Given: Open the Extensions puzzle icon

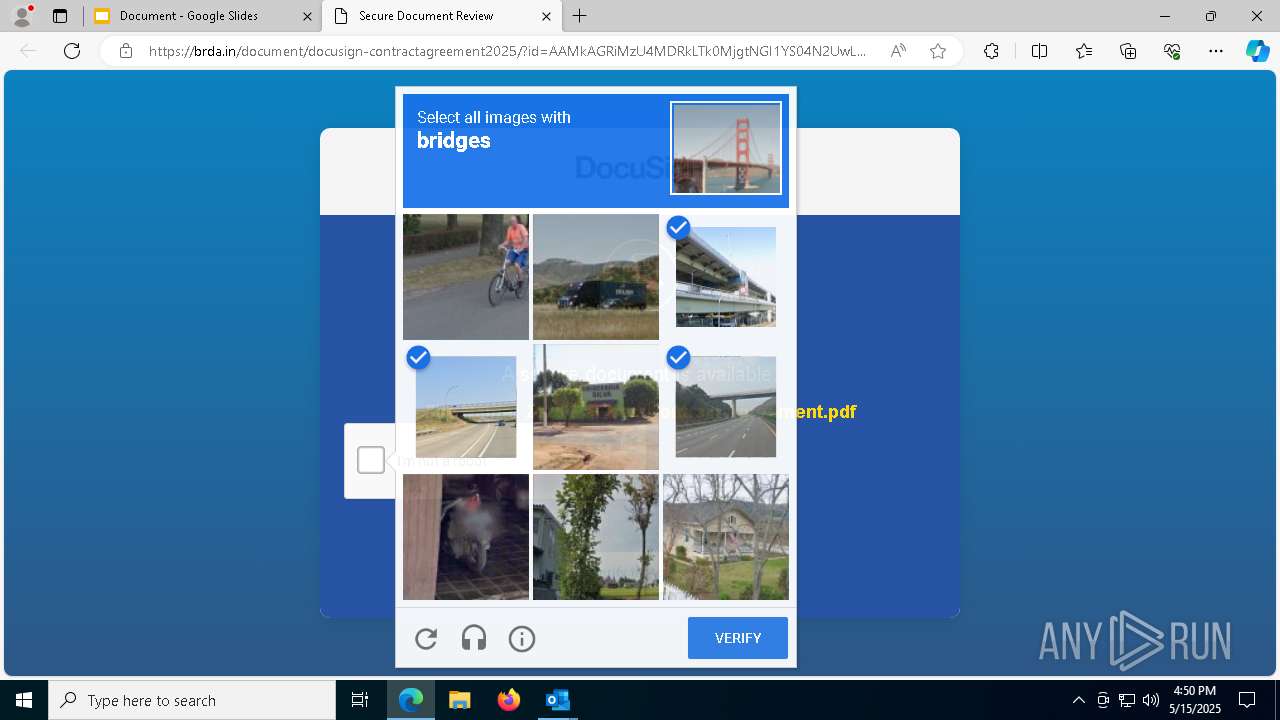Looking at the screenshot, I should [991, 51].
